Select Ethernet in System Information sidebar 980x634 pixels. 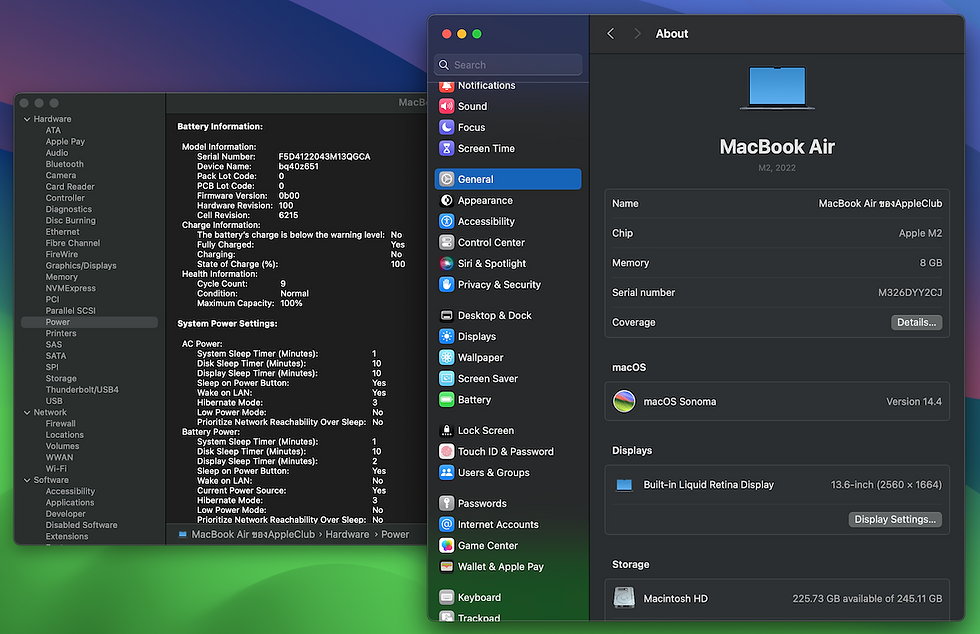pyautogui.click(x=62, y=232)
